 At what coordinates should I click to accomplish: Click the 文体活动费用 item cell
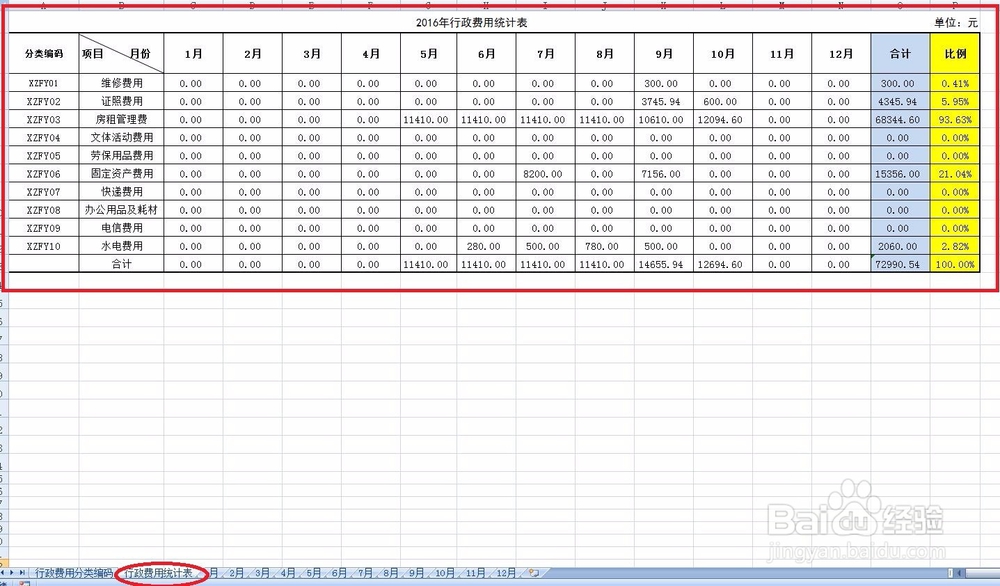(121, 137)
